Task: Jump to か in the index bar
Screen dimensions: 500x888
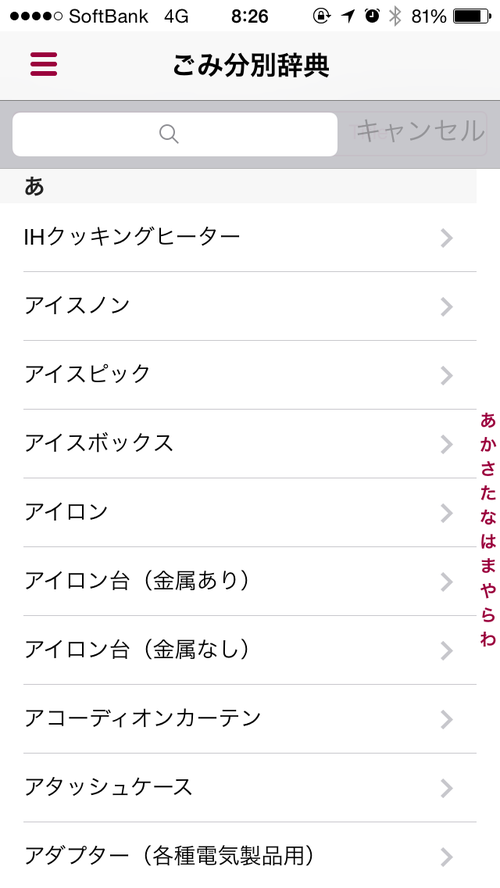Action: click(x=488, y=445)
